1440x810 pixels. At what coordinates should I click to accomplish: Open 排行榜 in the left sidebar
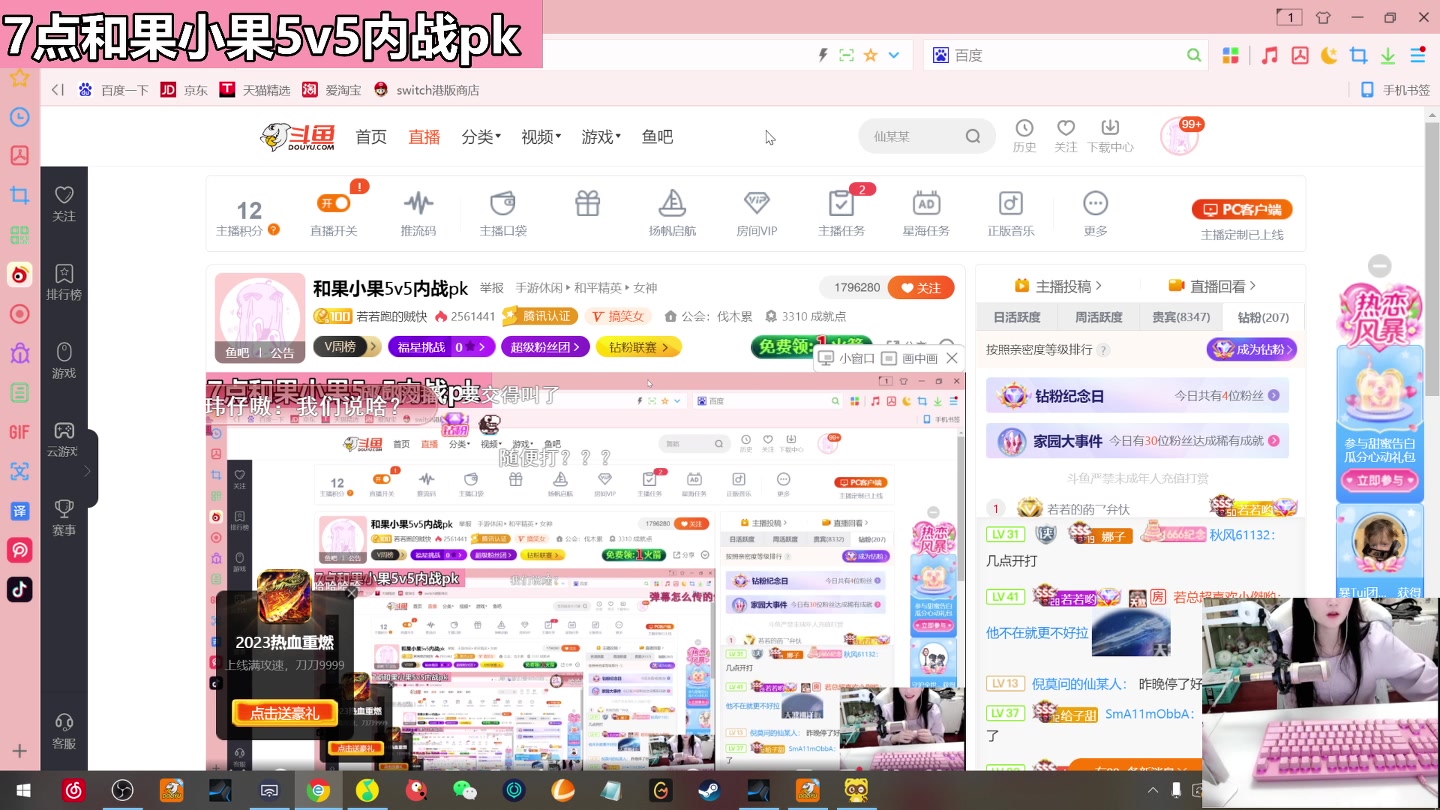[64, 283]
